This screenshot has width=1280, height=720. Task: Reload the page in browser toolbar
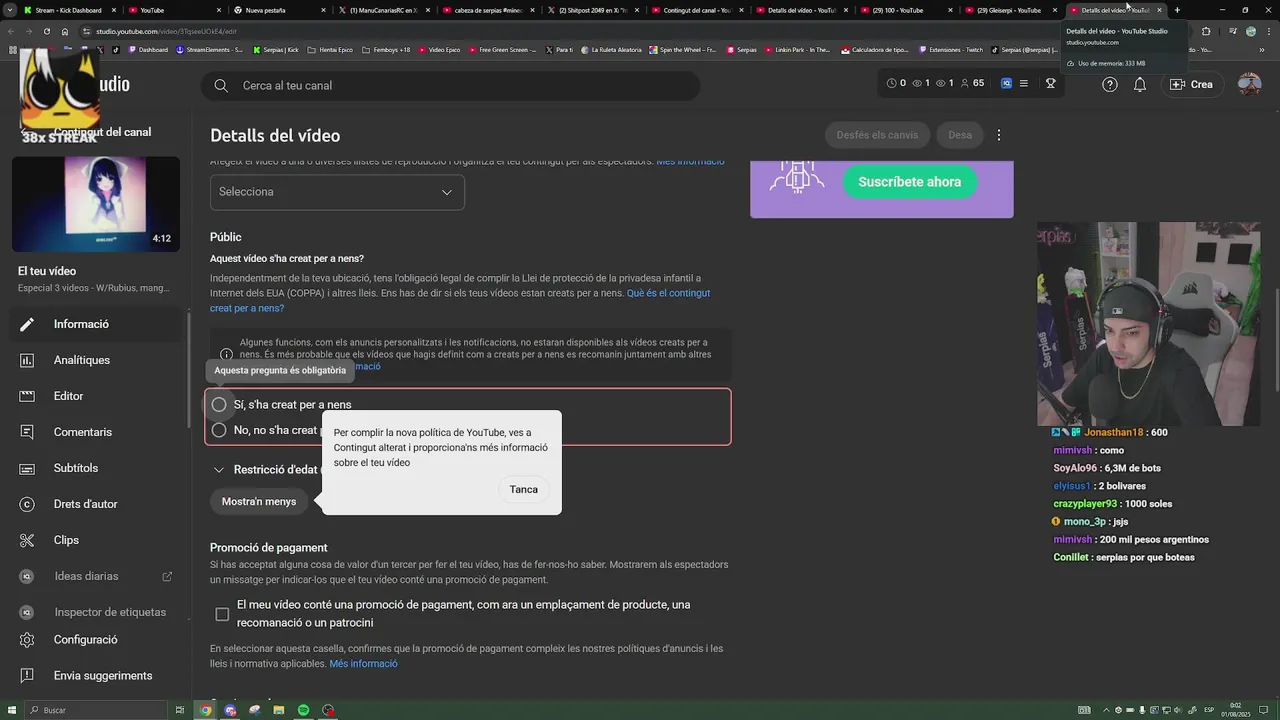pos(46,31)
